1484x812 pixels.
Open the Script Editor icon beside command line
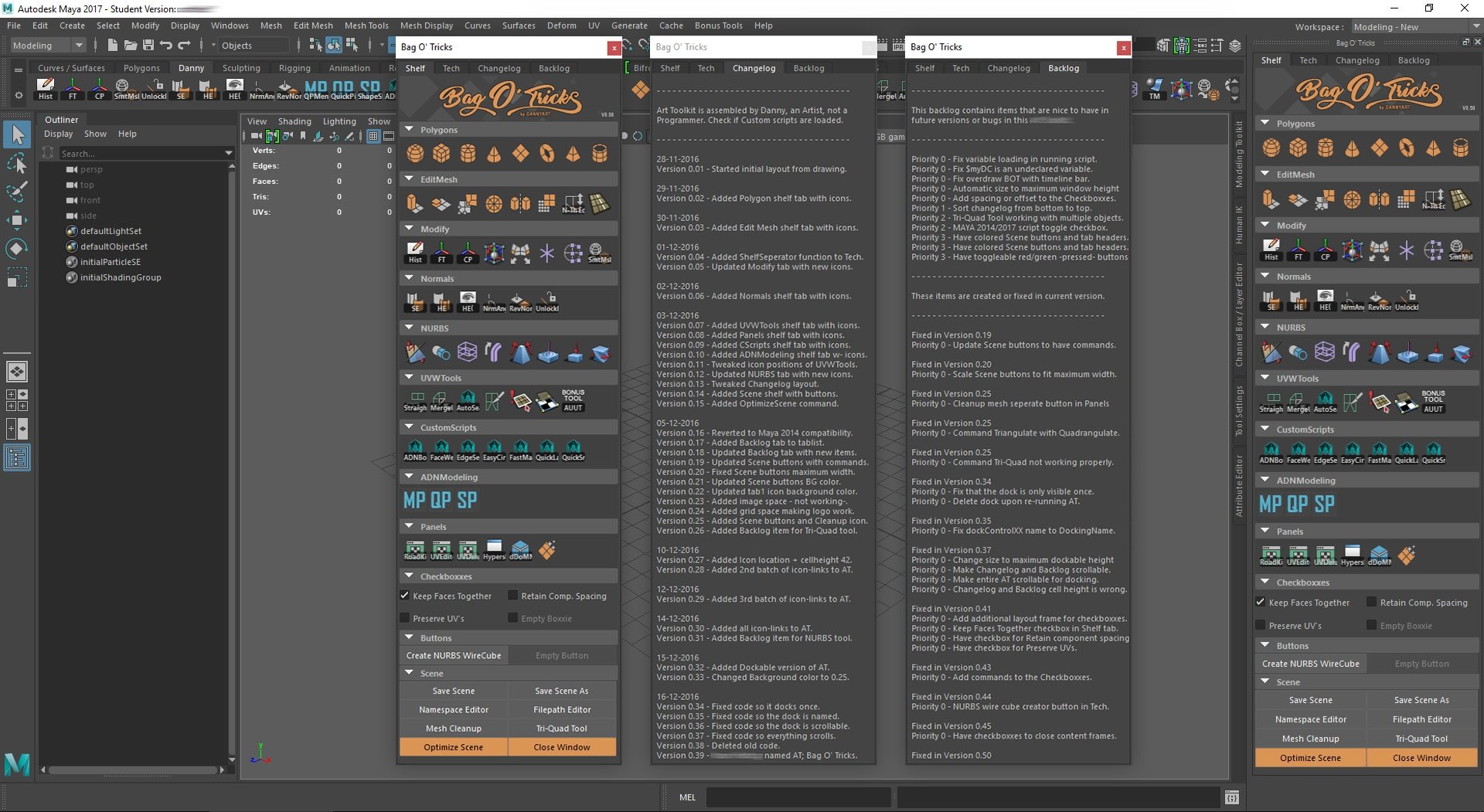tap(1232, 797)
